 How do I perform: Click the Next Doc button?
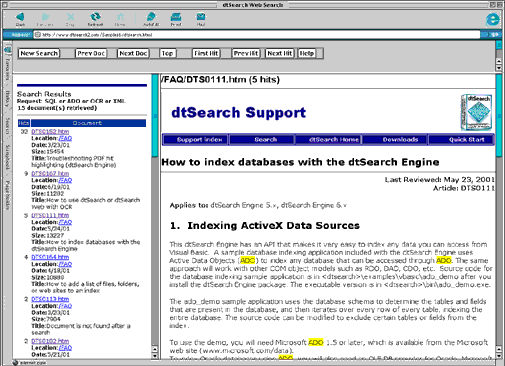[x=133, y=53]
